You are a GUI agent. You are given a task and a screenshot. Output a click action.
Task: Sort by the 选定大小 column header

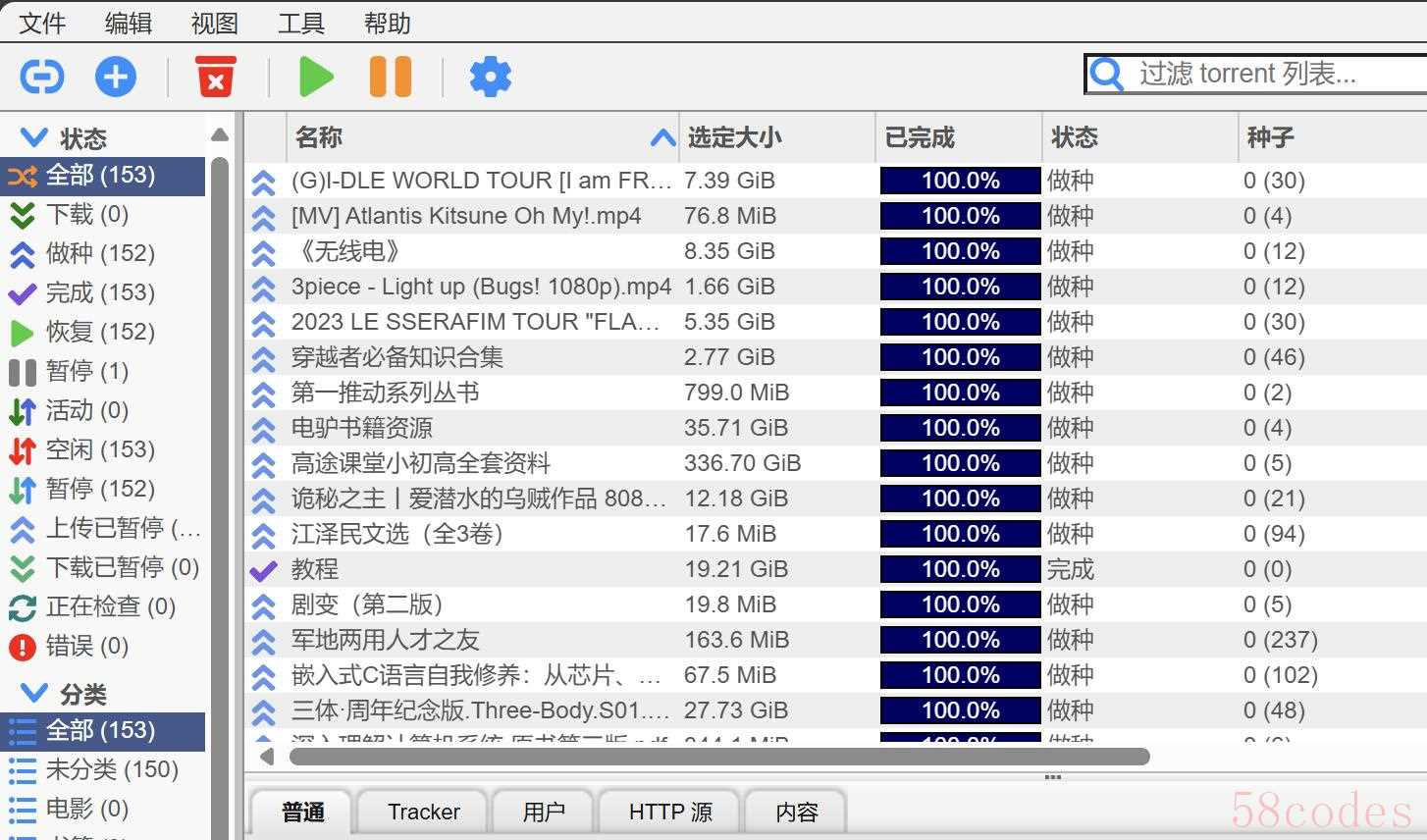point(777,137)
